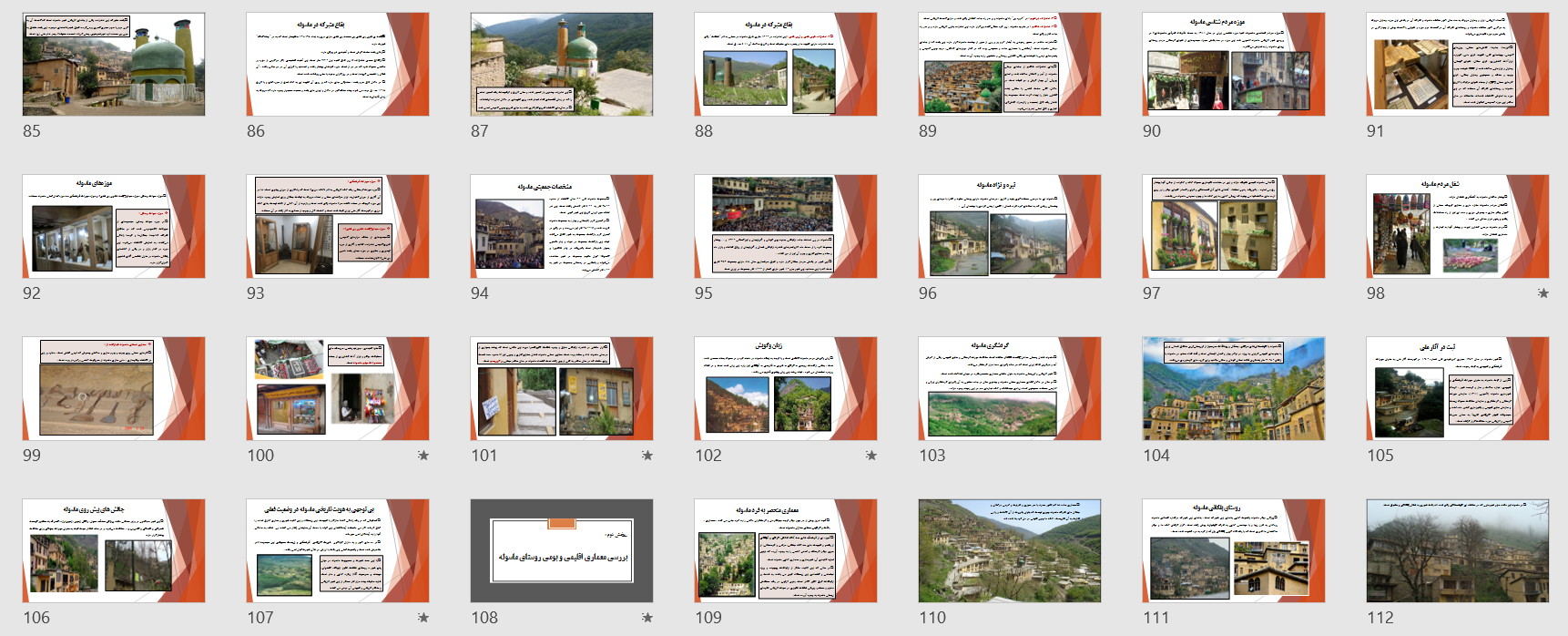Click the star icon below slide 102
This screenshot has width=1568, height=636.
point(871,456)
